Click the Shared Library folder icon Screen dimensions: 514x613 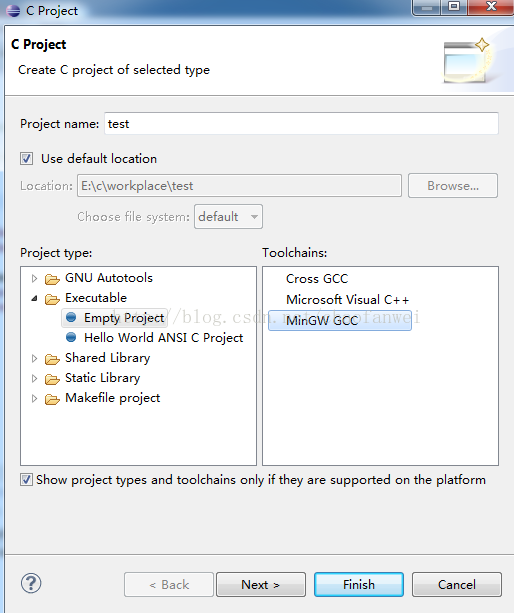tap(52, 358)
